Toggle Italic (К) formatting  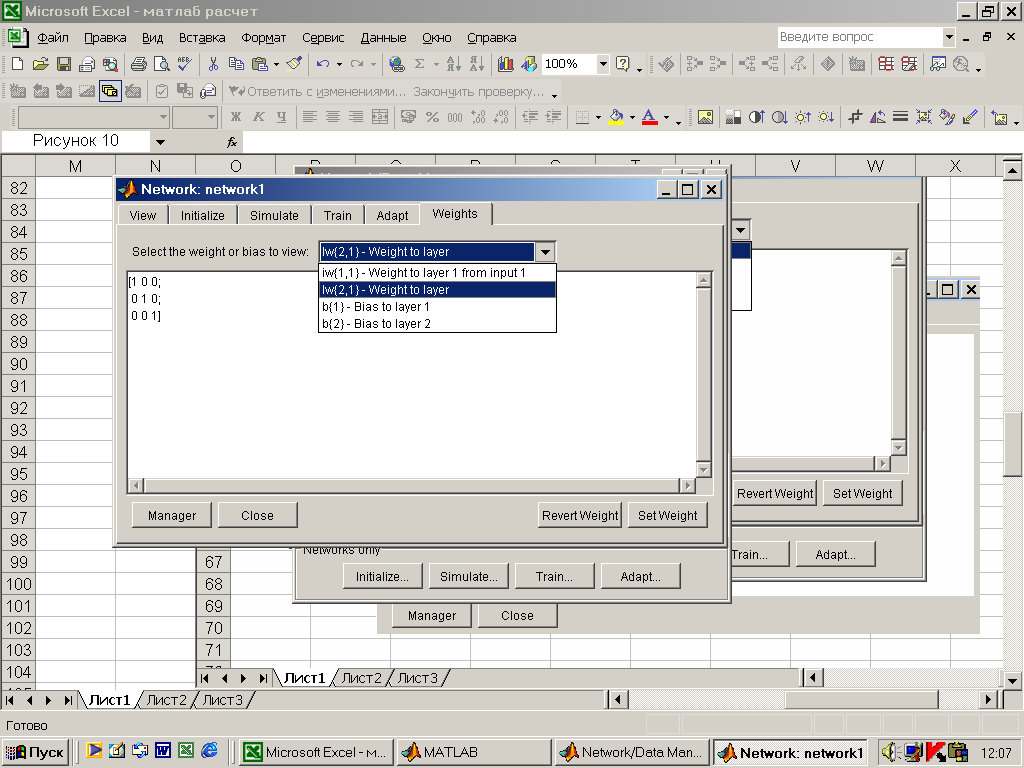click(259, 117)
